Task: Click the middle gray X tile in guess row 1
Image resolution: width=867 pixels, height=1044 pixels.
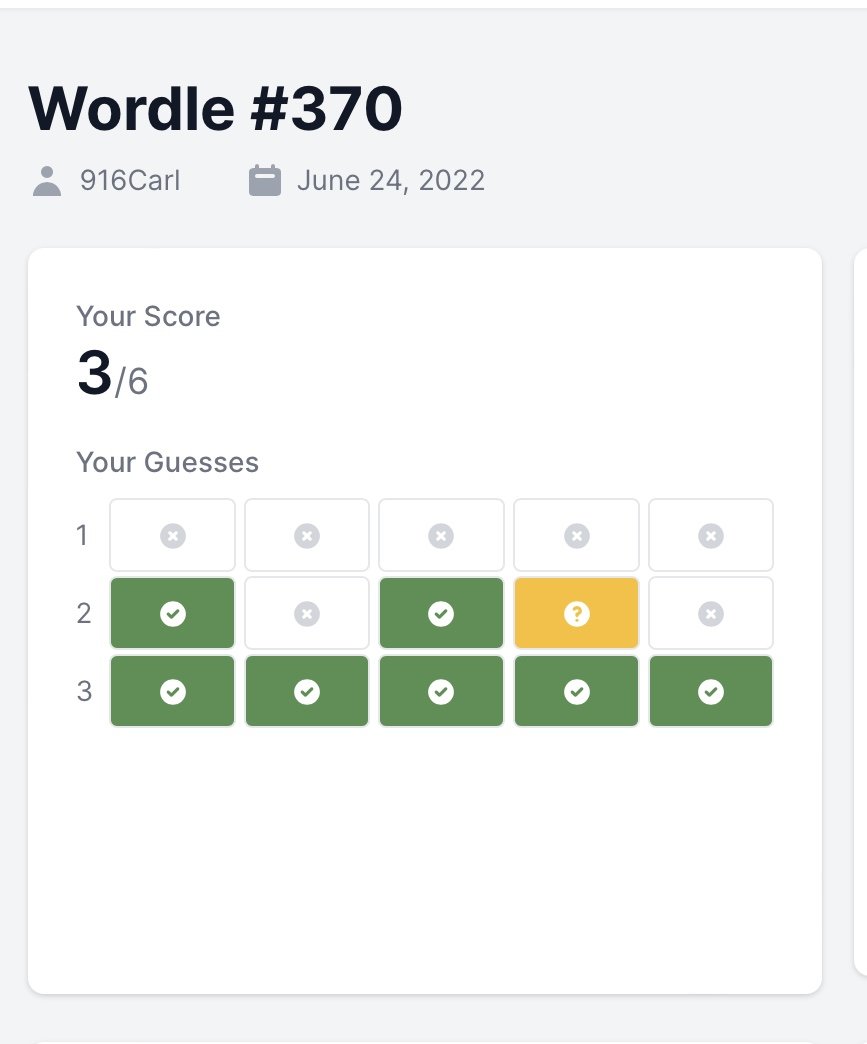Action: (441, 535)
